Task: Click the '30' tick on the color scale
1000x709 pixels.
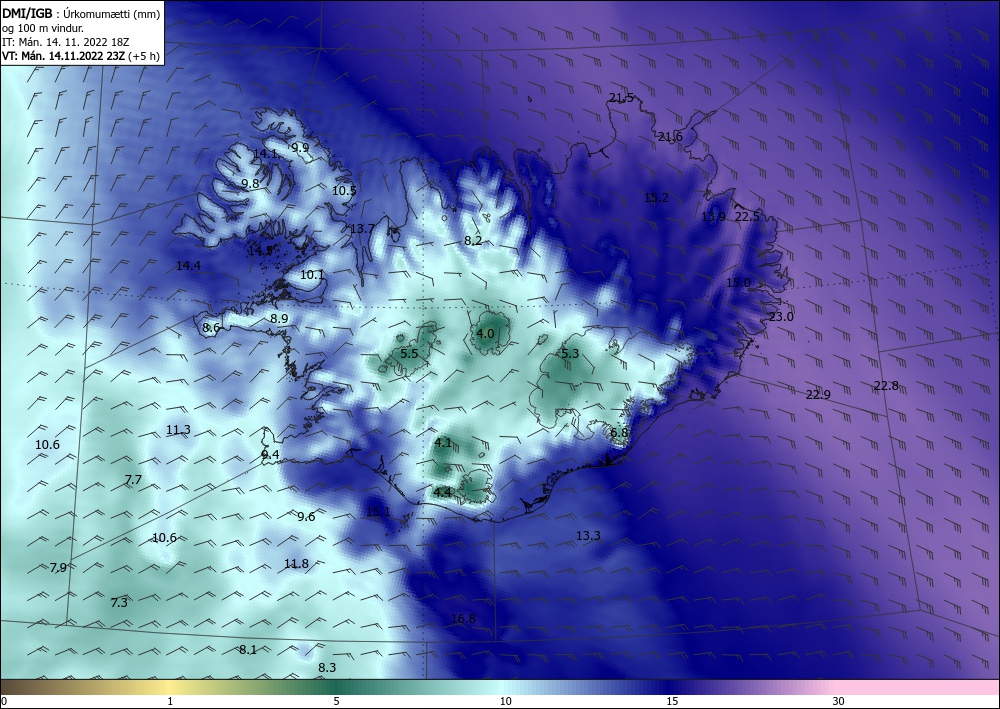Action: point(839,701)
